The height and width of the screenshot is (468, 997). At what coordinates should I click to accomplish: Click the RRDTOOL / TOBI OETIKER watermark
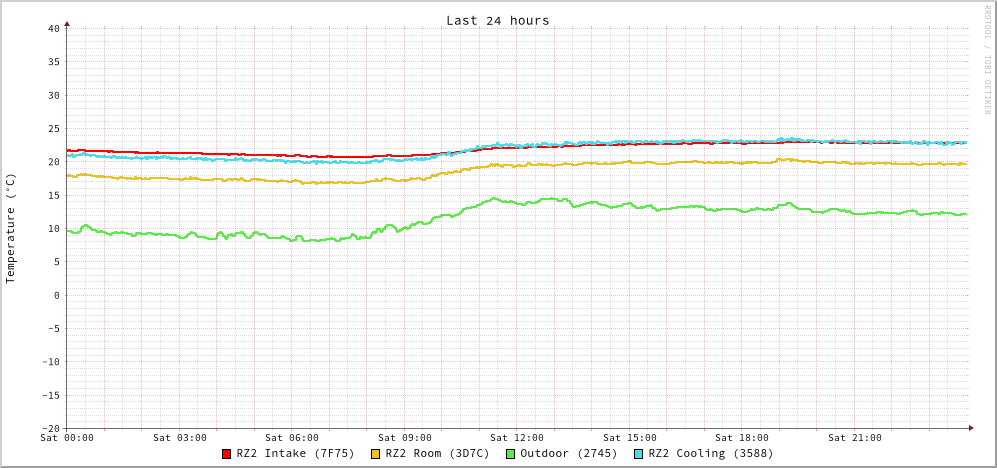point(986,60)
